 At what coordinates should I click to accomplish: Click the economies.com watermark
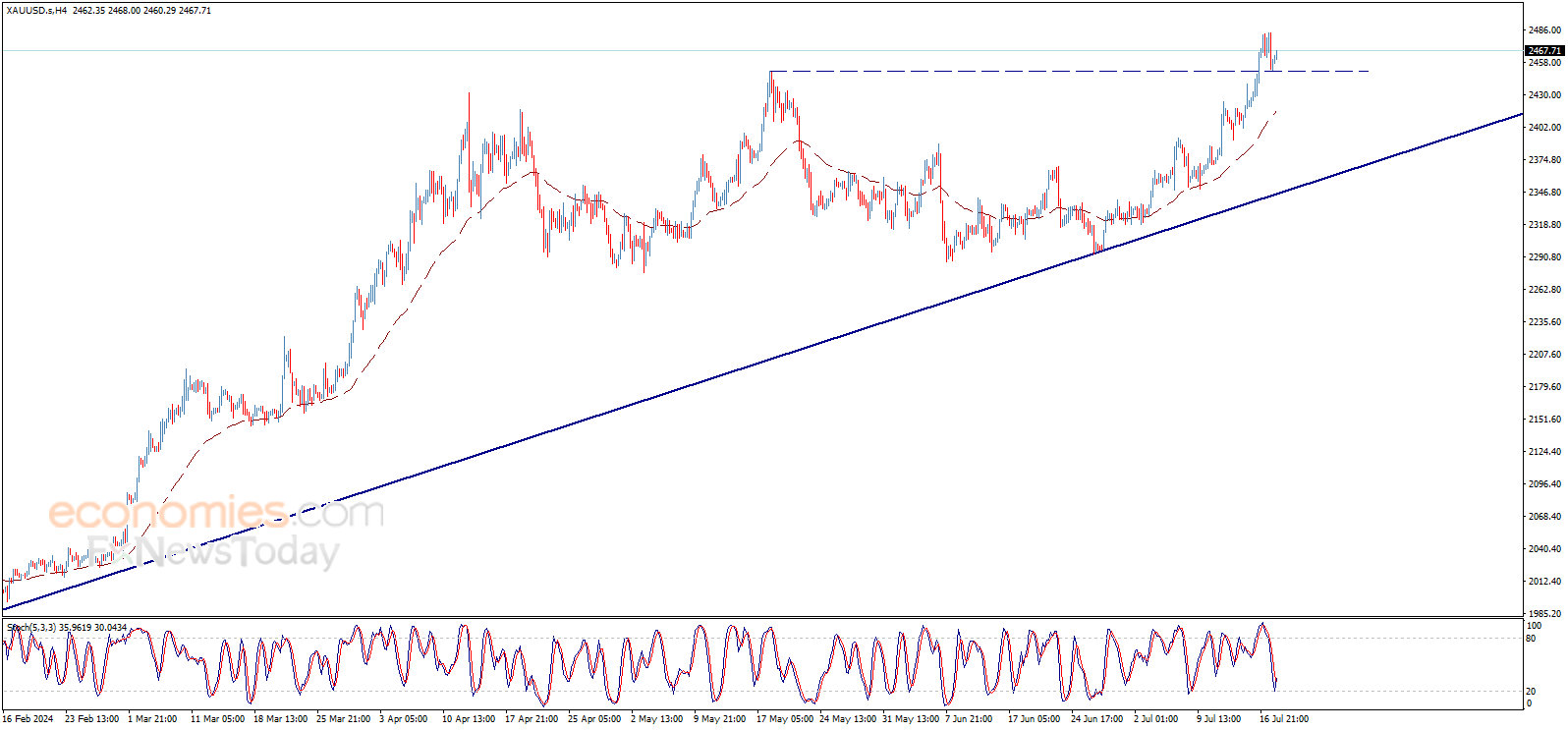tap(216, 512)
